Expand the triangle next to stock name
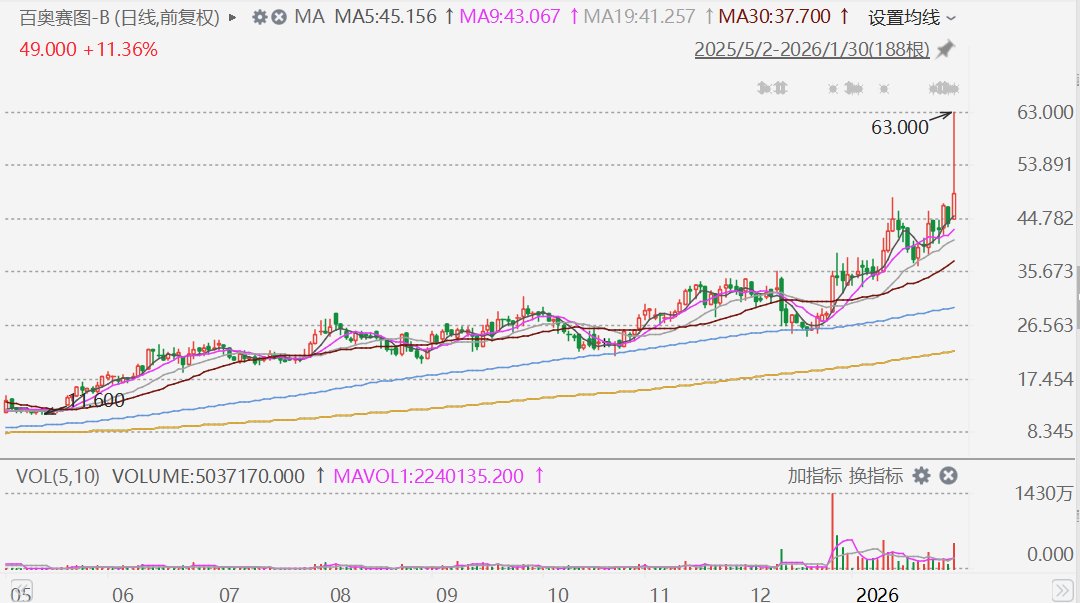 (234, 17)
